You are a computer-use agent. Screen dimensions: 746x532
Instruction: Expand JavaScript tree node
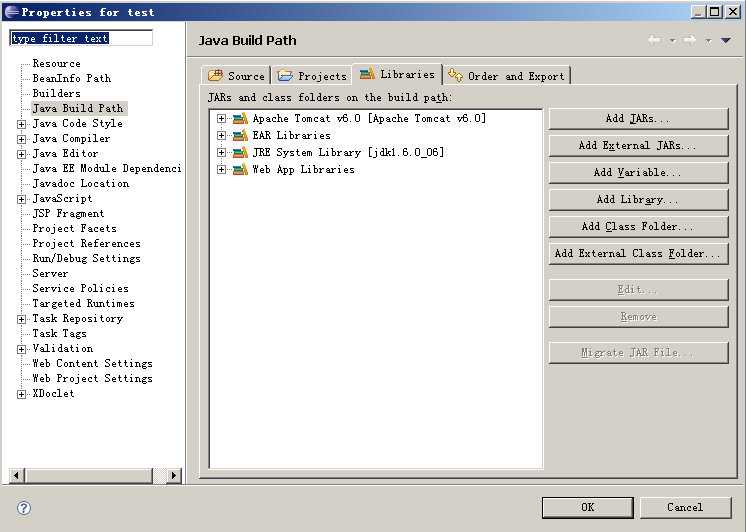coord(21,199)
